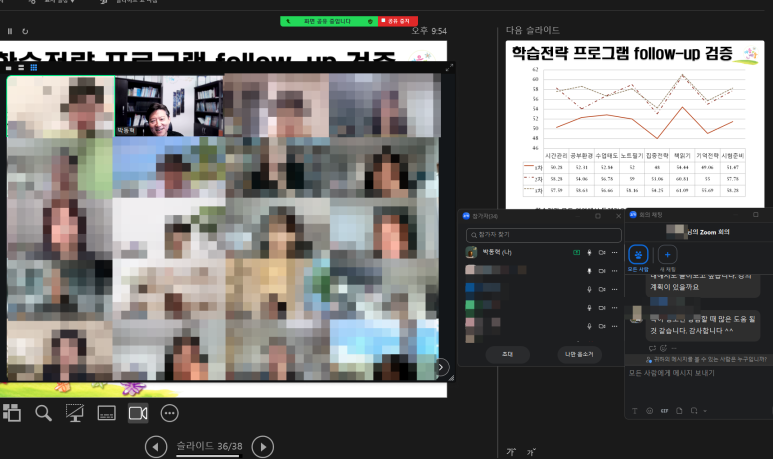Open who can see your messages link
773x459 pixels.
[x=706, y=359]
